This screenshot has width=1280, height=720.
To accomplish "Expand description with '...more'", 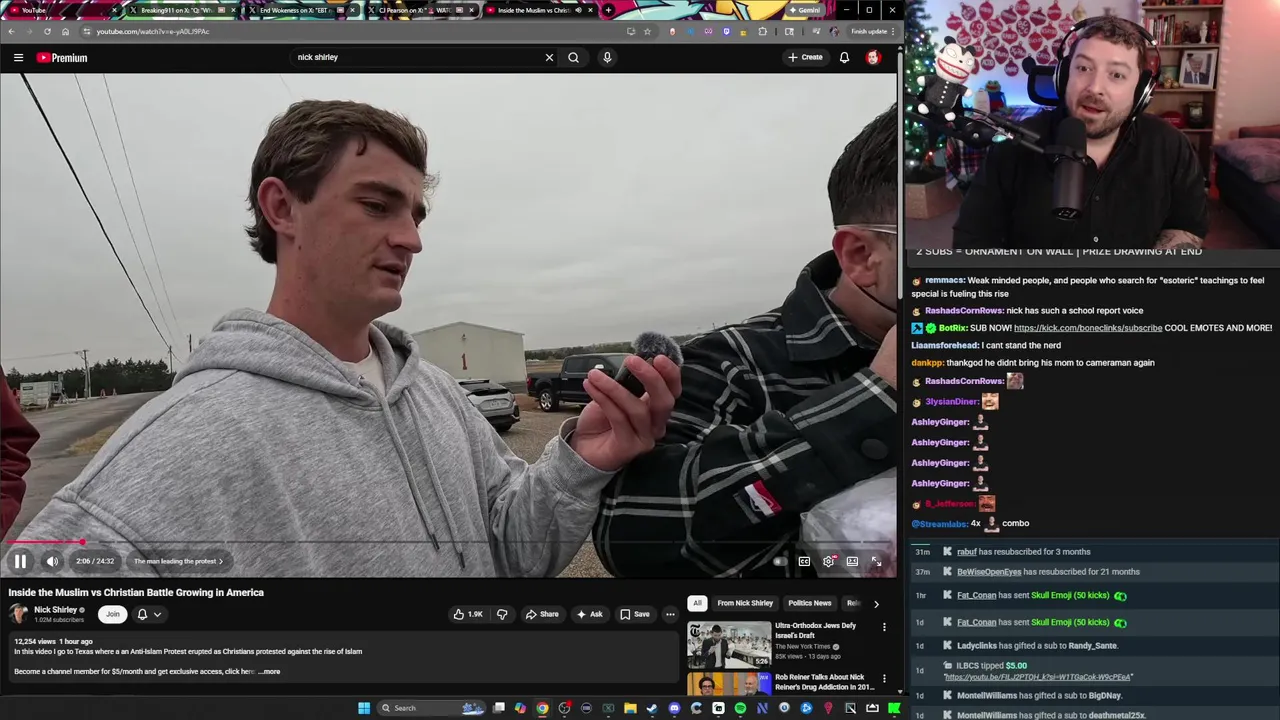I will pos(269,672).
